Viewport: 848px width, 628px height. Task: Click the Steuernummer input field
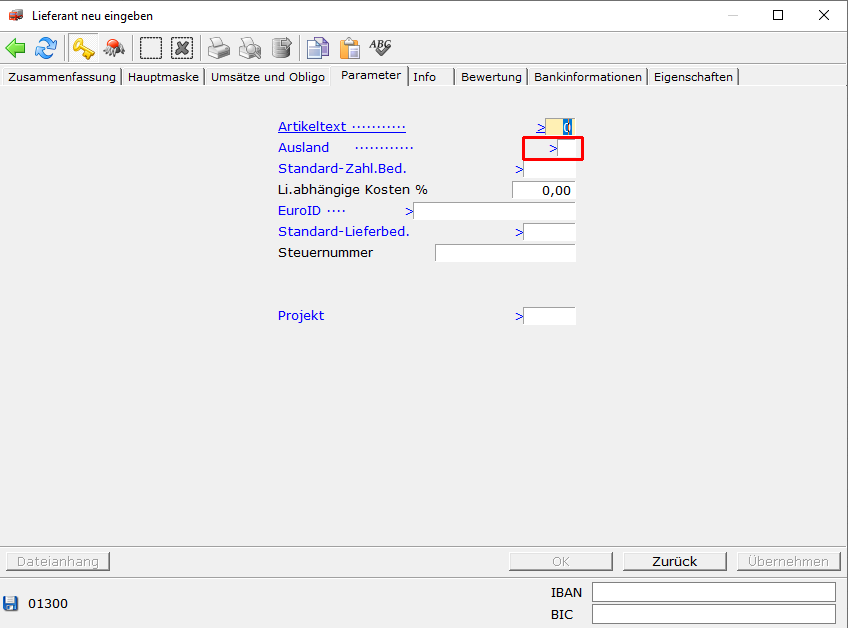(x=505, y=253)
